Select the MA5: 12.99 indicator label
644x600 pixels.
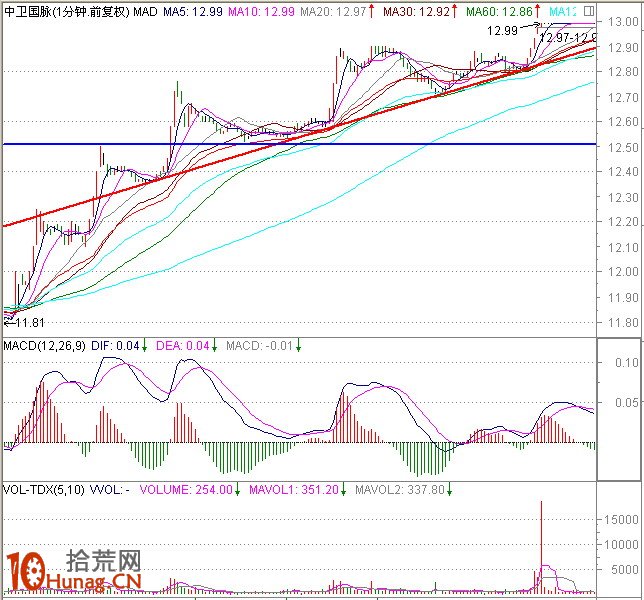pyautogui.click(x=193, y=12)
